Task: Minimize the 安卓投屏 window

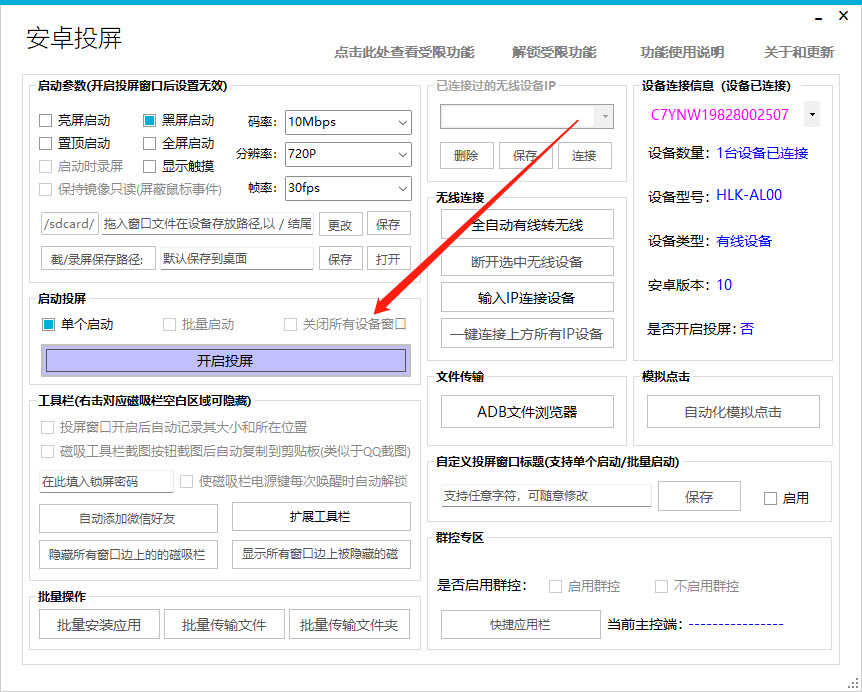Action: [819, 18]
